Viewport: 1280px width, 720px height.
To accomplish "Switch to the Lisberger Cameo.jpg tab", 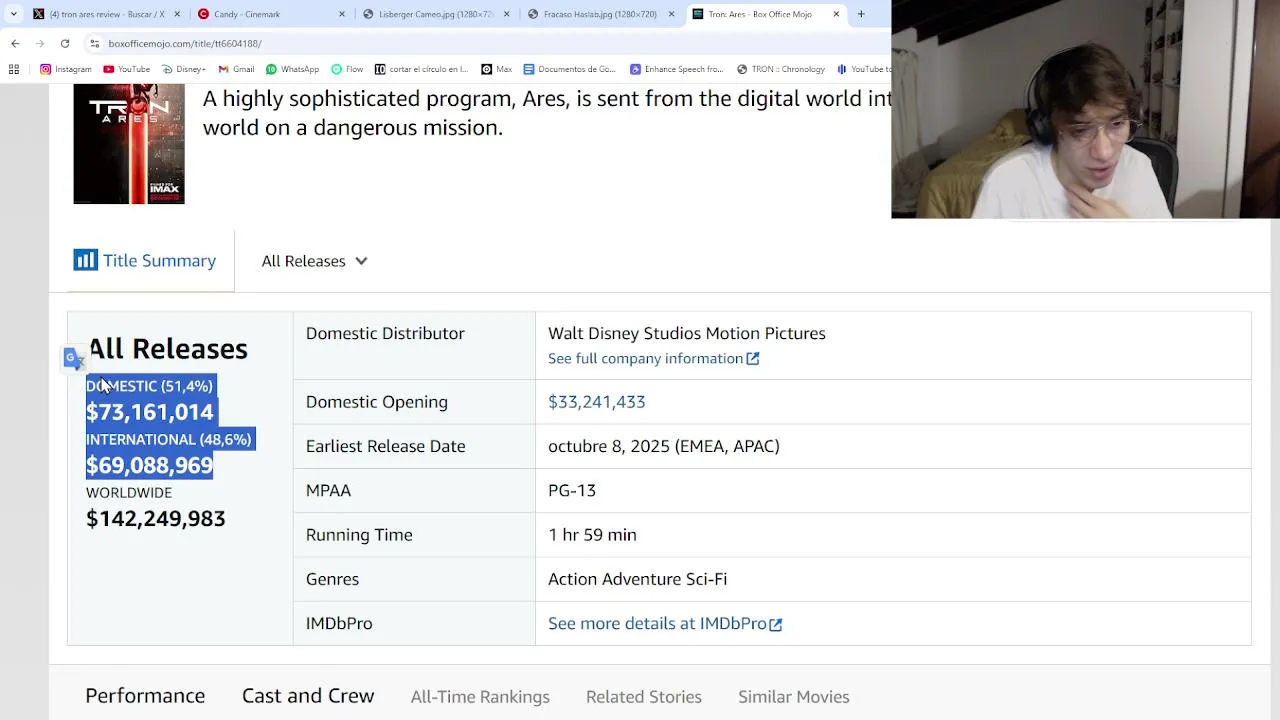I will [x=435, y=14].
